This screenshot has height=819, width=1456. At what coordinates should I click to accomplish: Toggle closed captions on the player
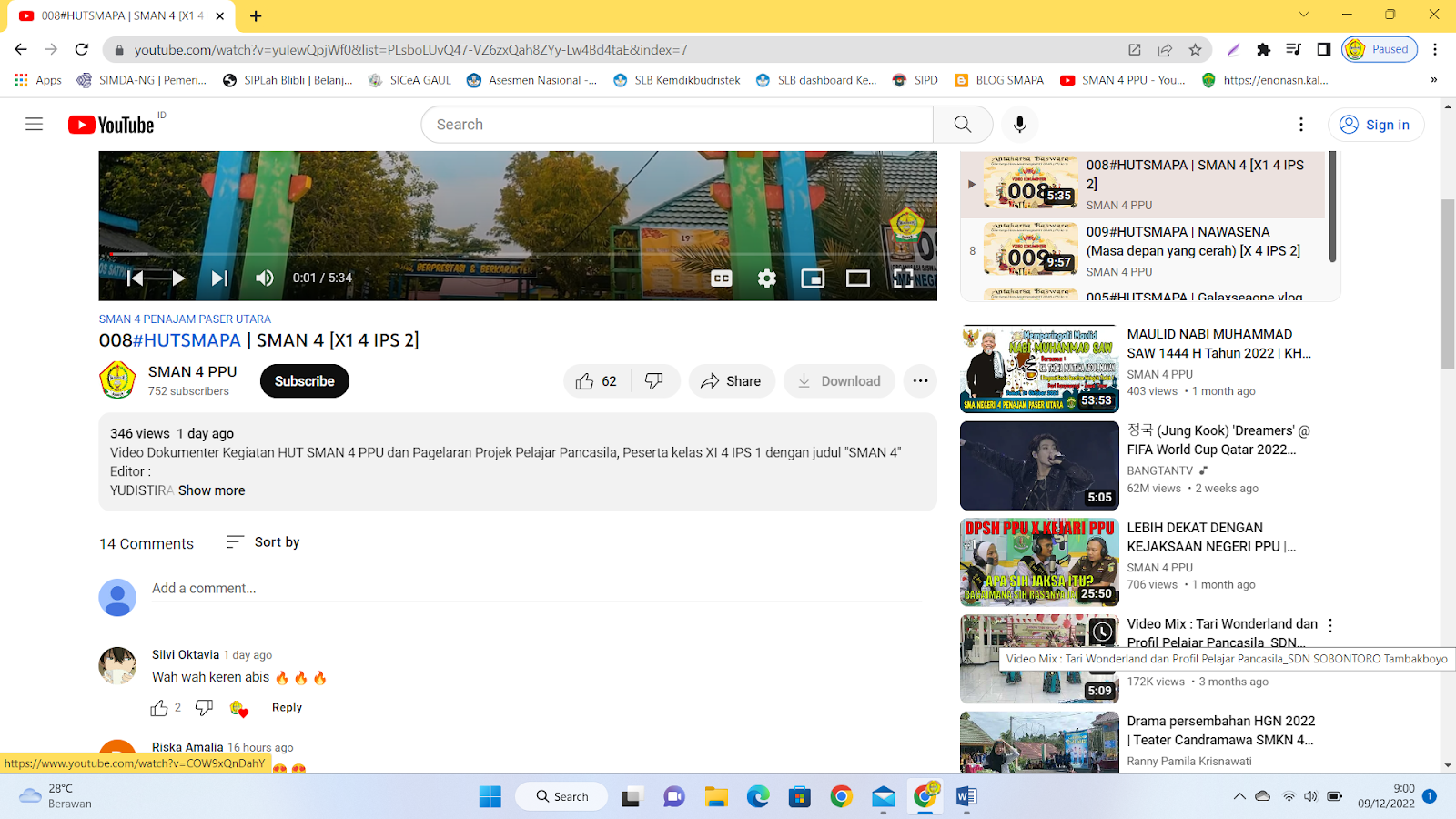[722, 278]
